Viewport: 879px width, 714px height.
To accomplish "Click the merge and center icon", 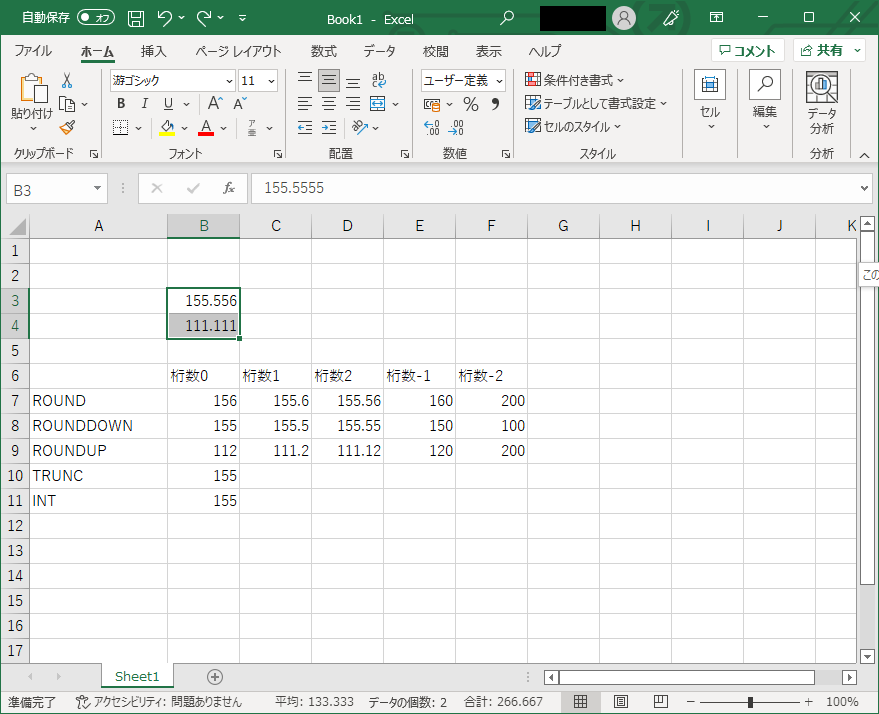I will (378, 104).
